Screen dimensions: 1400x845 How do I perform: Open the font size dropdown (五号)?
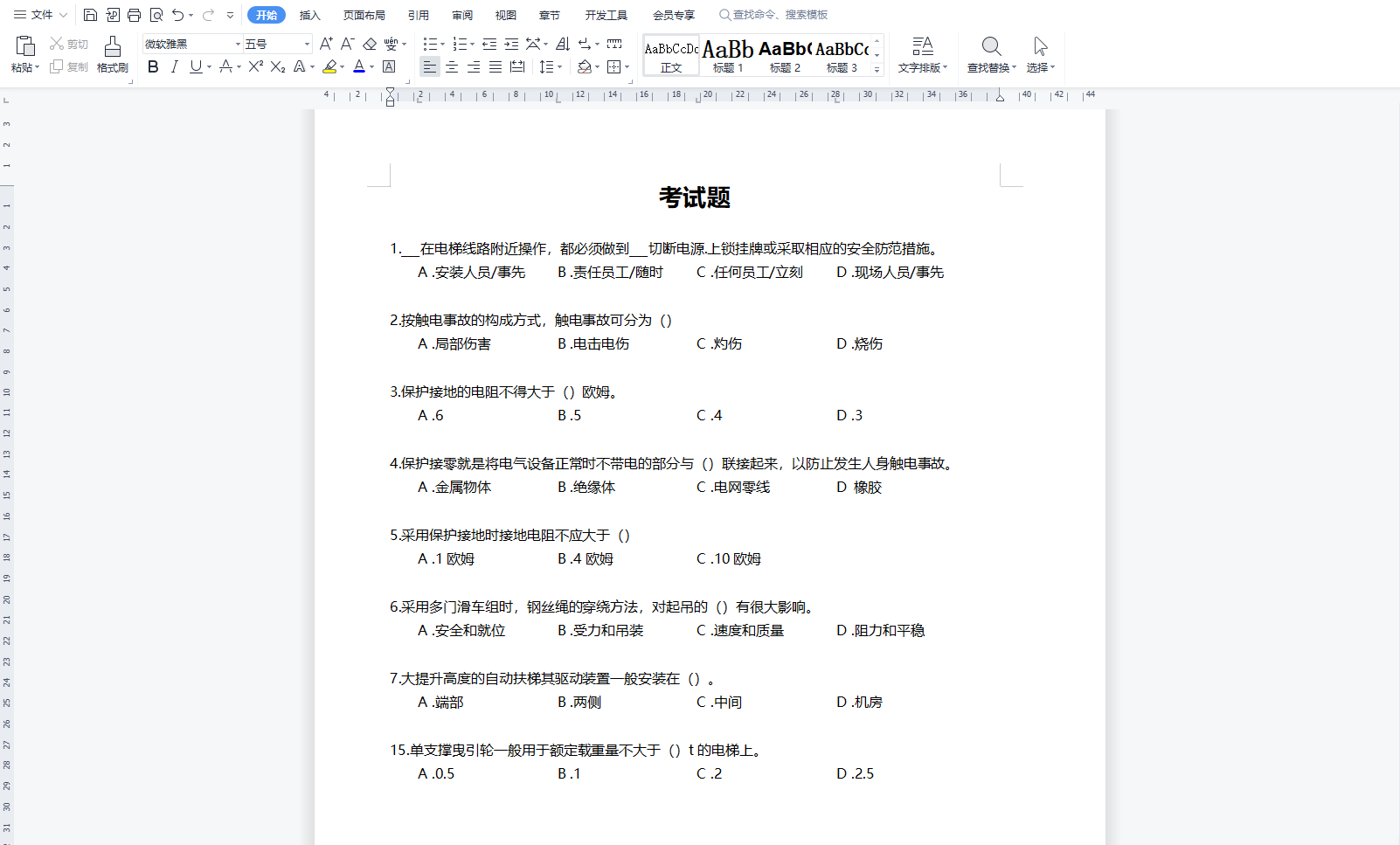307,44
